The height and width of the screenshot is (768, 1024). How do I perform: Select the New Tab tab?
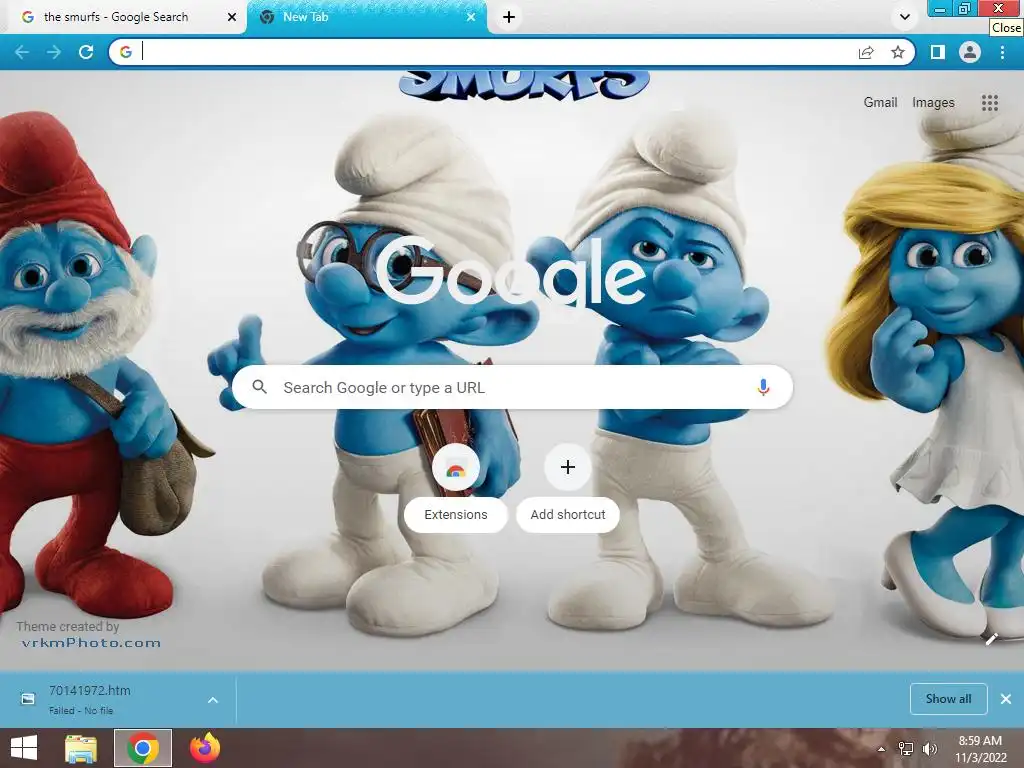pyautogui.click(x=366, y=17)
